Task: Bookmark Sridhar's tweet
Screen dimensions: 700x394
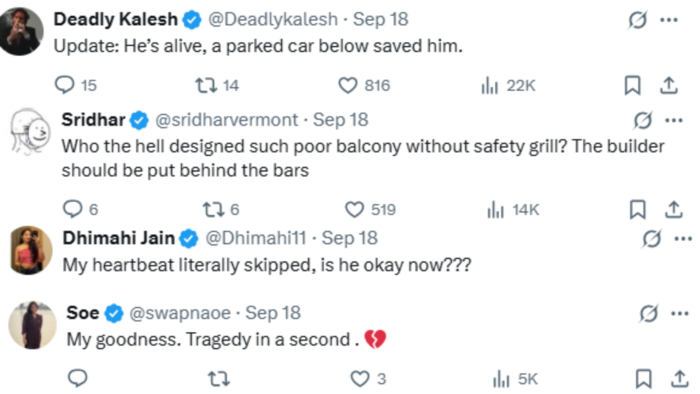Action: [x=638, y=209]
